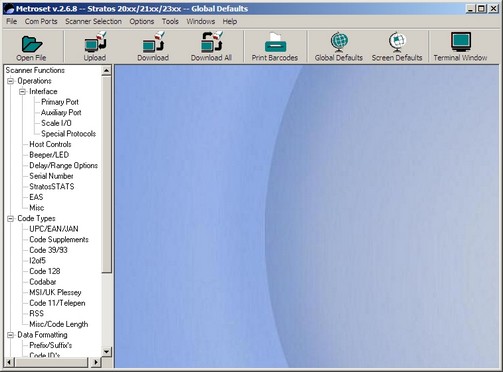Image resolution: width=503 pixels, height=372 pixels.
Task: Collapse the Code Types tree node
Action: pos(11,219)
